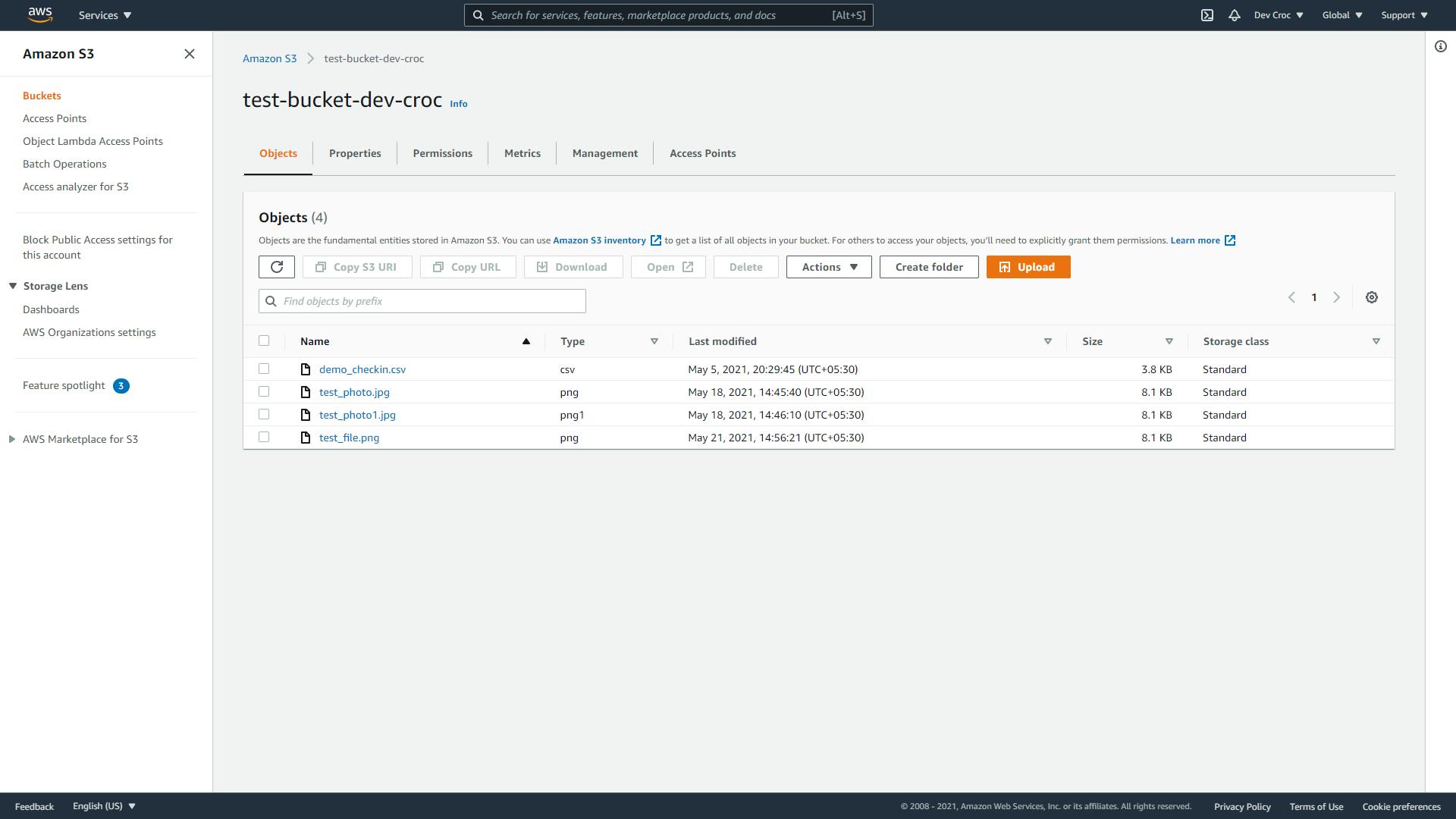Switch to the Management tab
This screenshot has height=819, width=1456.
point(605,153)
